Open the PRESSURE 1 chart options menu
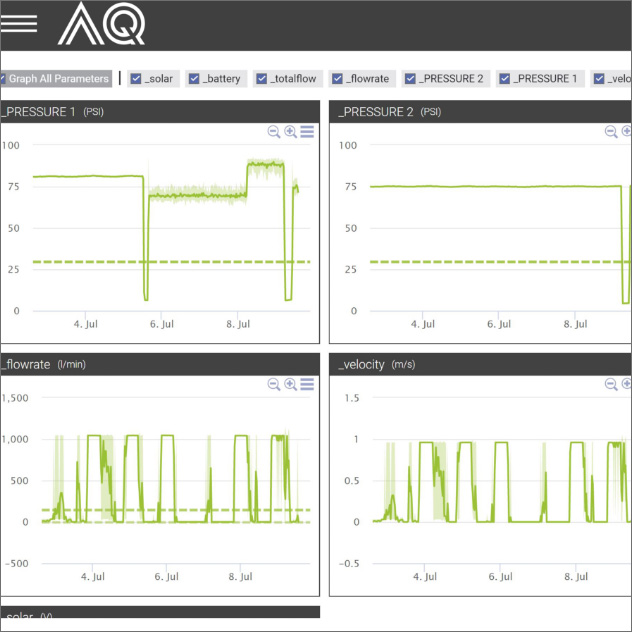The height and width of the screenshot is (632, 632). 307,131
